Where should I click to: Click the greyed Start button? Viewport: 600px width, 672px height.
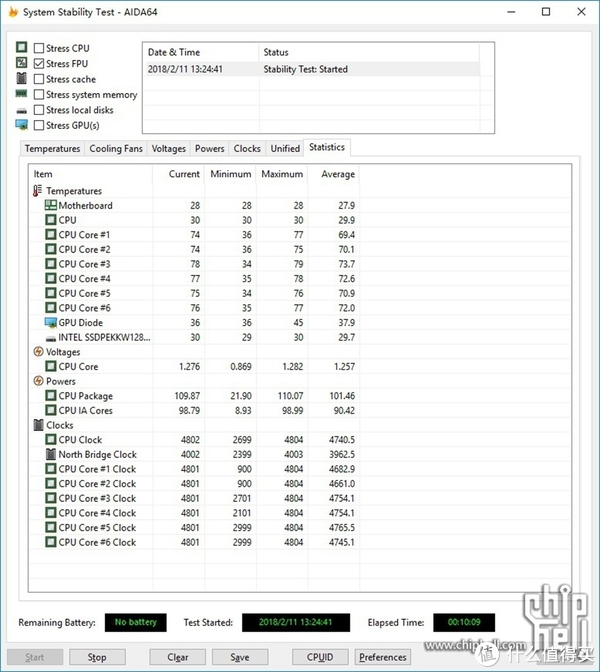point(35,657)
